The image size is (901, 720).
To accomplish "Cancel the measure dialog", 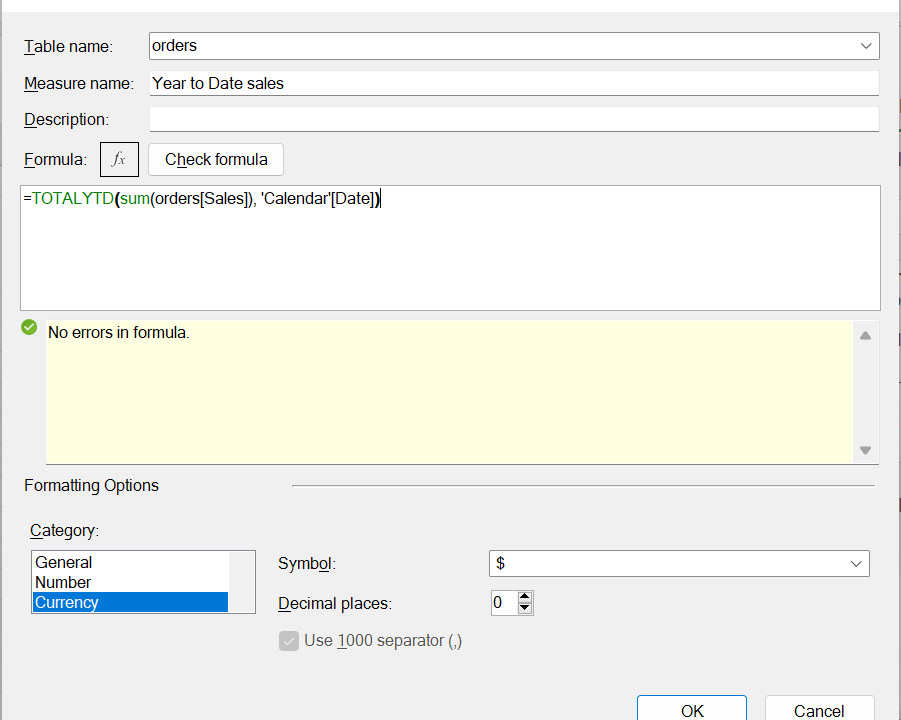I will tap(819, 710).
